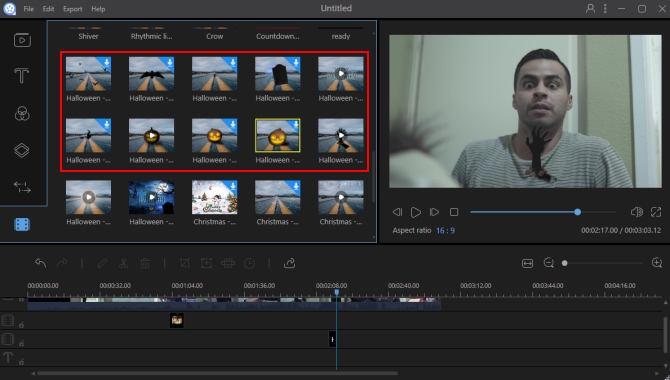Open the Help menu
Screen dimensions: 670x380
click(x=98, y=9)
